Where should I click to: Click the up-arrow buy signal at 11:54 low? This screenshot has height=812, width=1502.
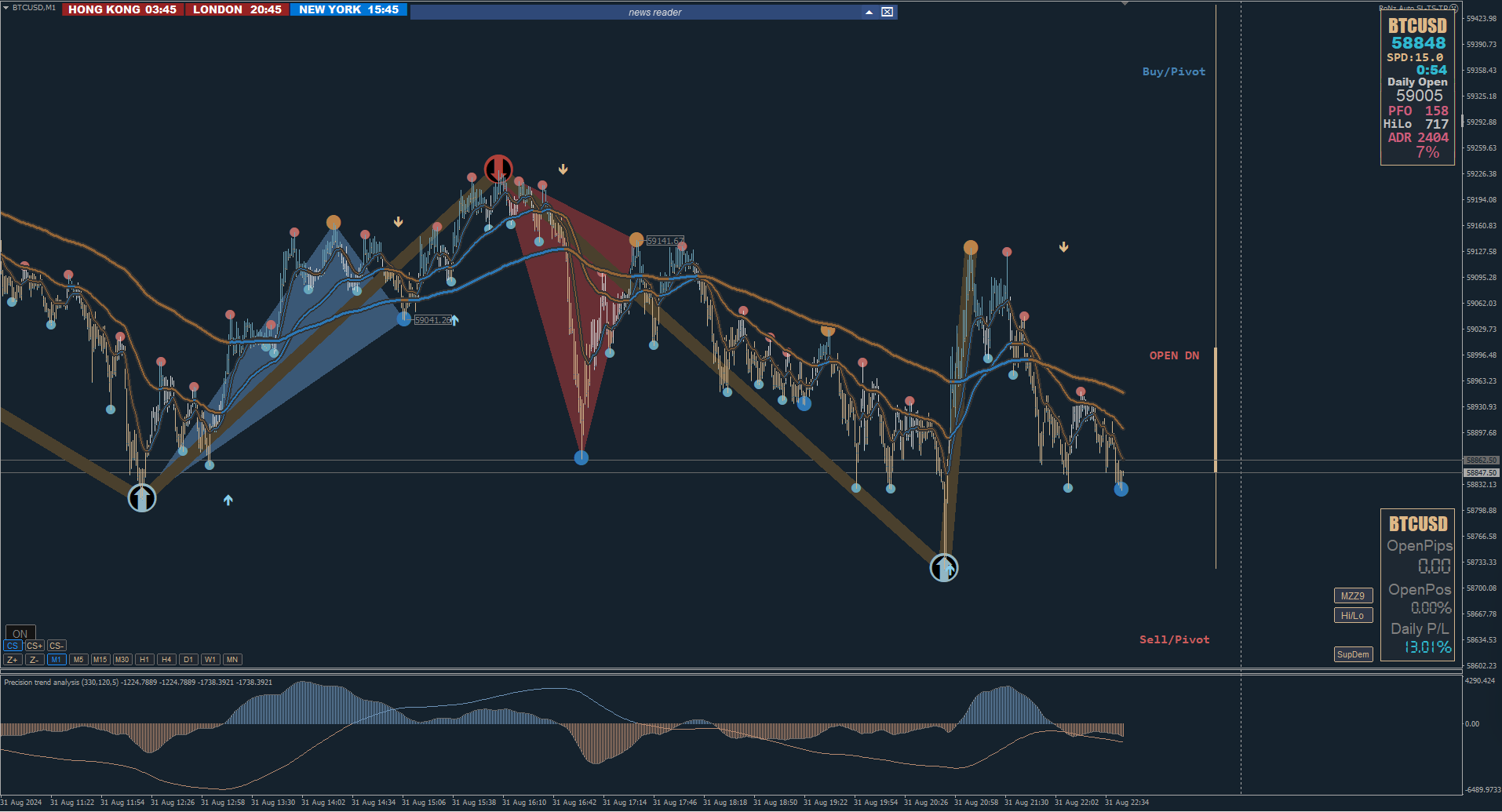(x=142, y=497)
